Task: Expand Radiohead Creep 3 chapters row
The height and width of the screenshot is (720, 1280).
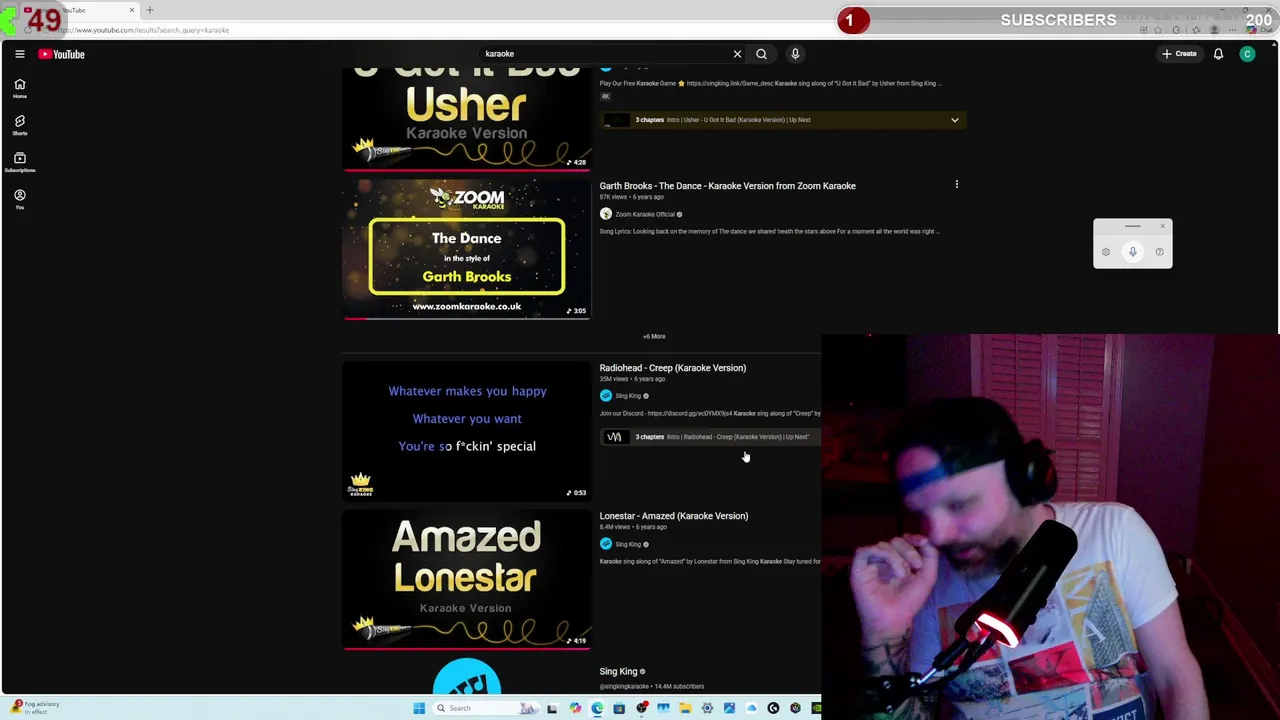Action: pos(710,437)
